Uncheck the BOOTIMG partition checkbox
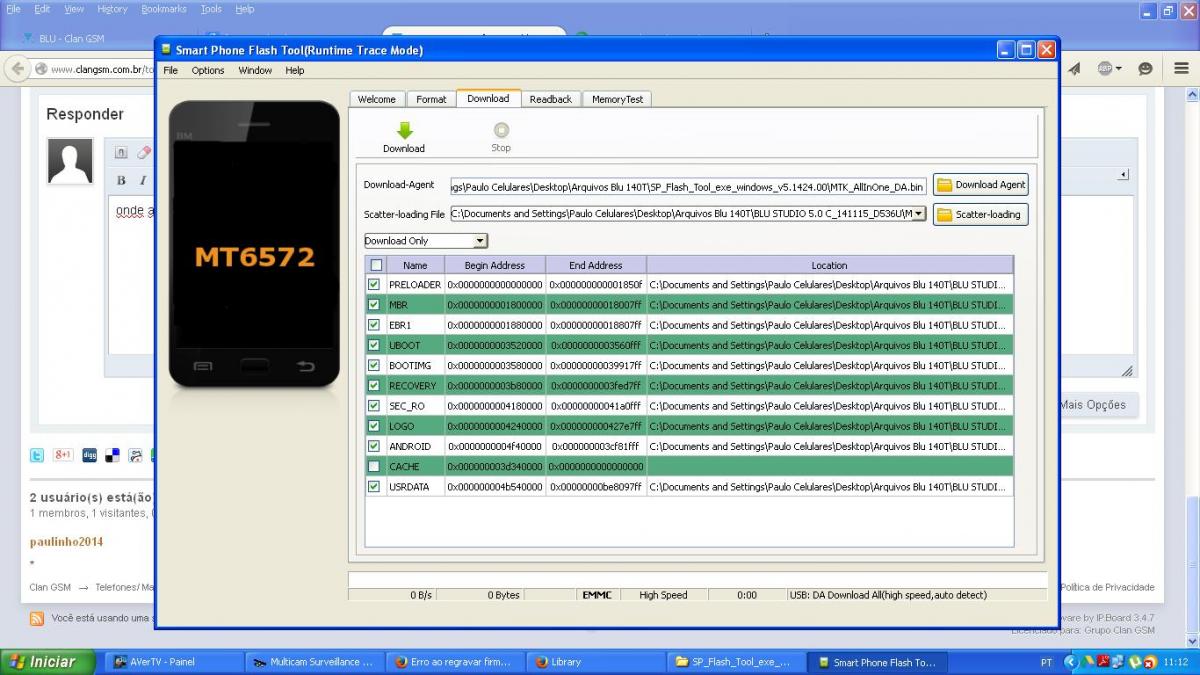 pos(374,365)
